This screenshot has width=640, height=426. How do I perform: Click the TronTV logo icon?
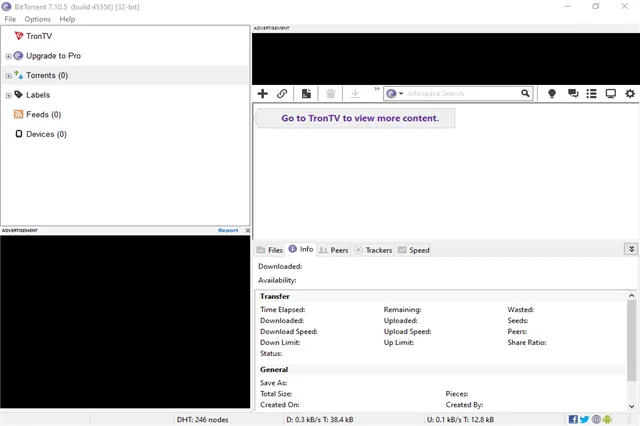(19, 36)
